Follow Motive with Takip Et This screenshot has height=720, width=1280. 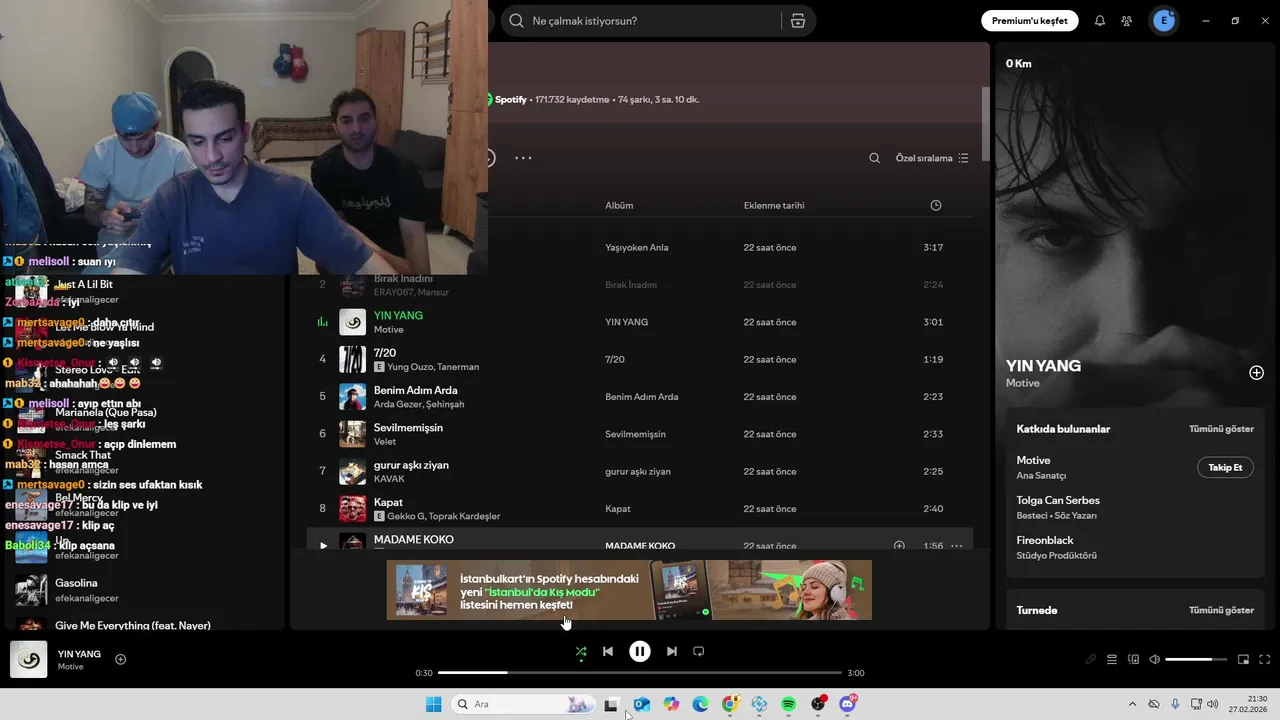click(x=1225, y=467)
